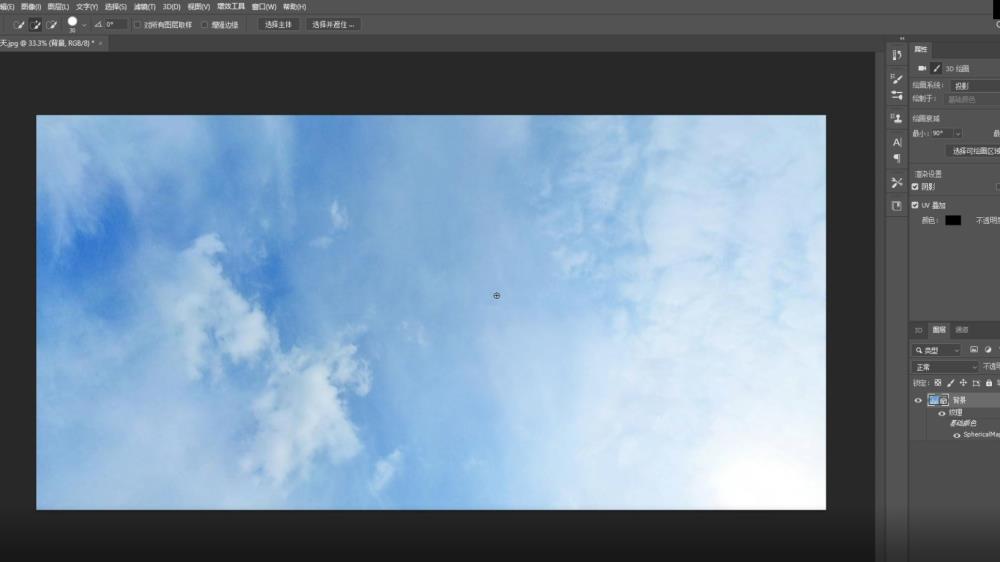Click the 选择主体 button

tap(278, 25)
